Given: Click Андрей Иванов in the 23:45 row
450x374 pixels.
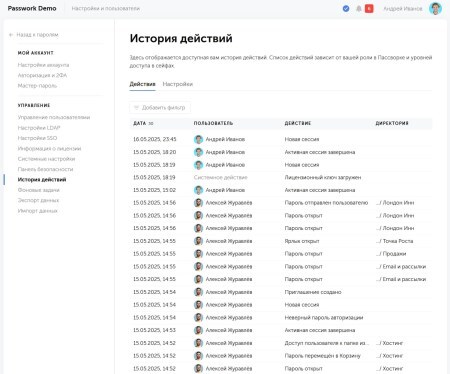Looking at the screenshot, I should point(225,139).
